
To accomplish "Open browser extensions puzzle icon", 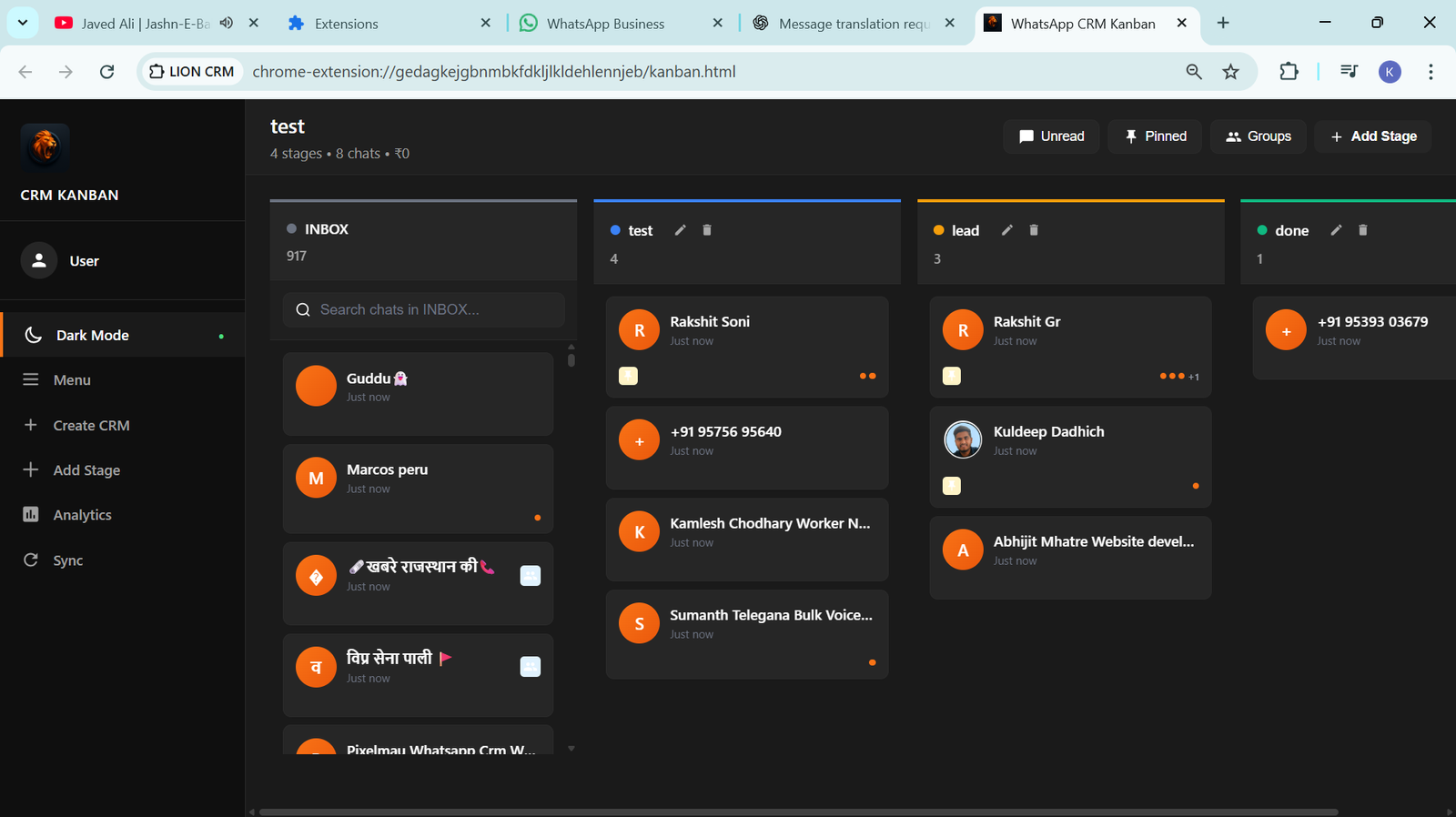I will (1289, 71).
